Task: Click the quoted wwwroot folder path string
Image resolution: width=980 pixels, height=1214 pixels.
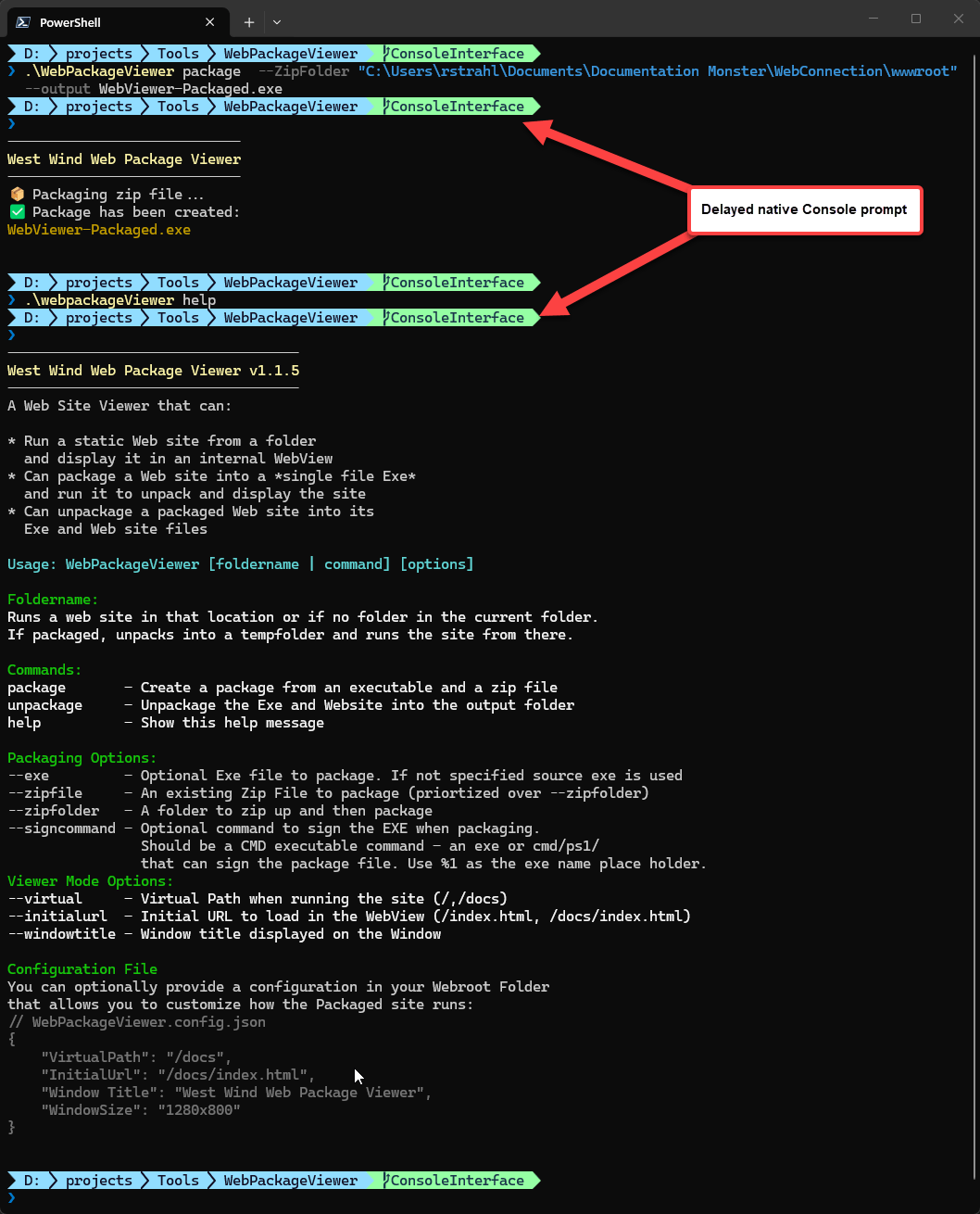Action: click(658, 71)
